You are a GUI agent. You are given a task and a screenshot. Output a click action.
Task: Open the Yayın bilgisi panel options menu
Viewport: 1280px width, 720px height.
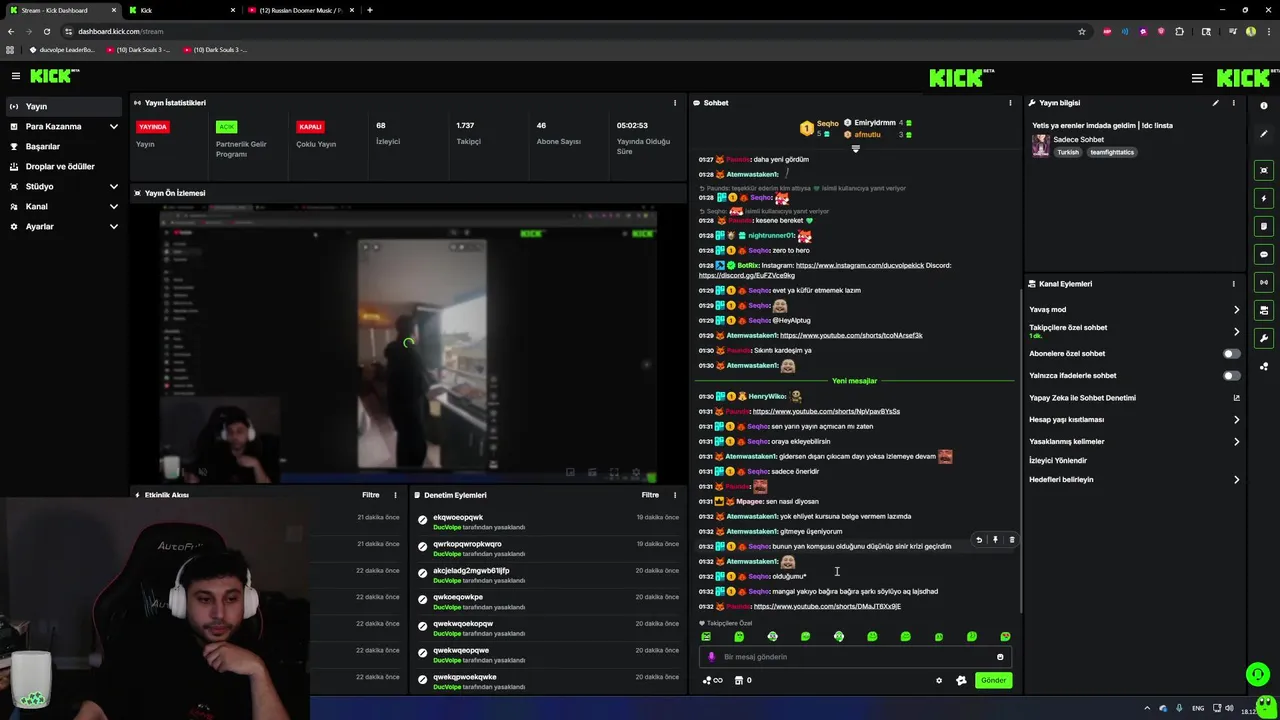(x=1233, y=103)
